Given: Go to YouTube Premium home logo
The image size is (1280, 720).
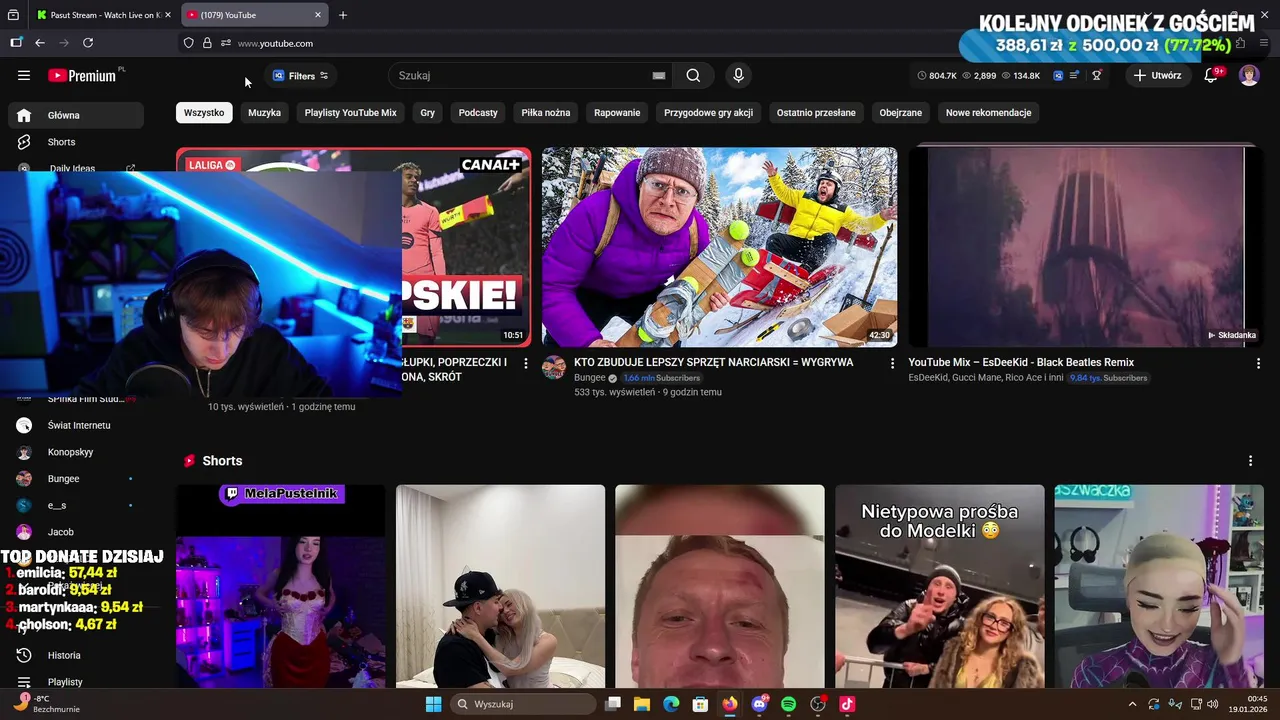Looking at the screenshot, I should (82, 75).
